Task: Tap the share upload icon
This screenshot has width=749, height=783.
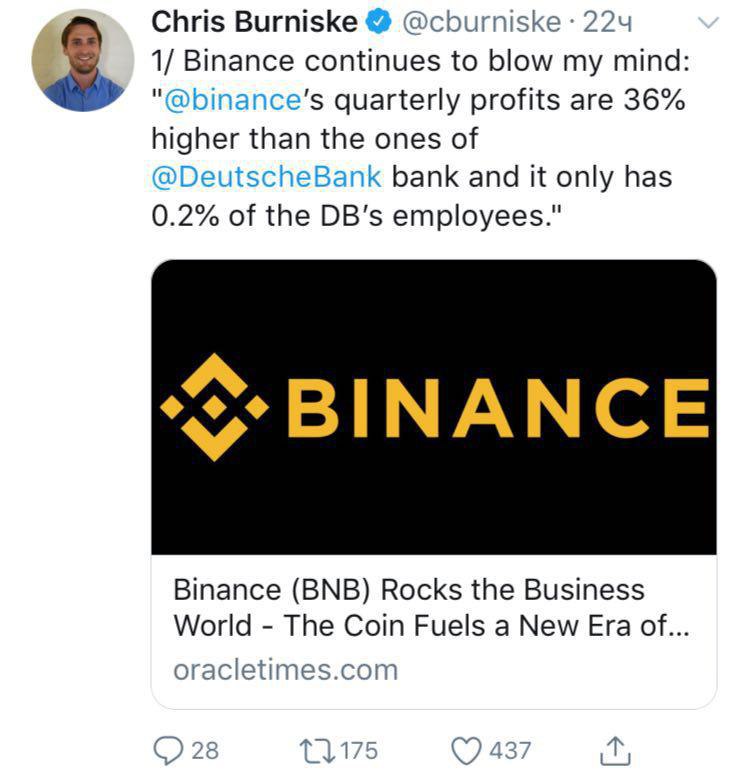Action: point(615,751)
